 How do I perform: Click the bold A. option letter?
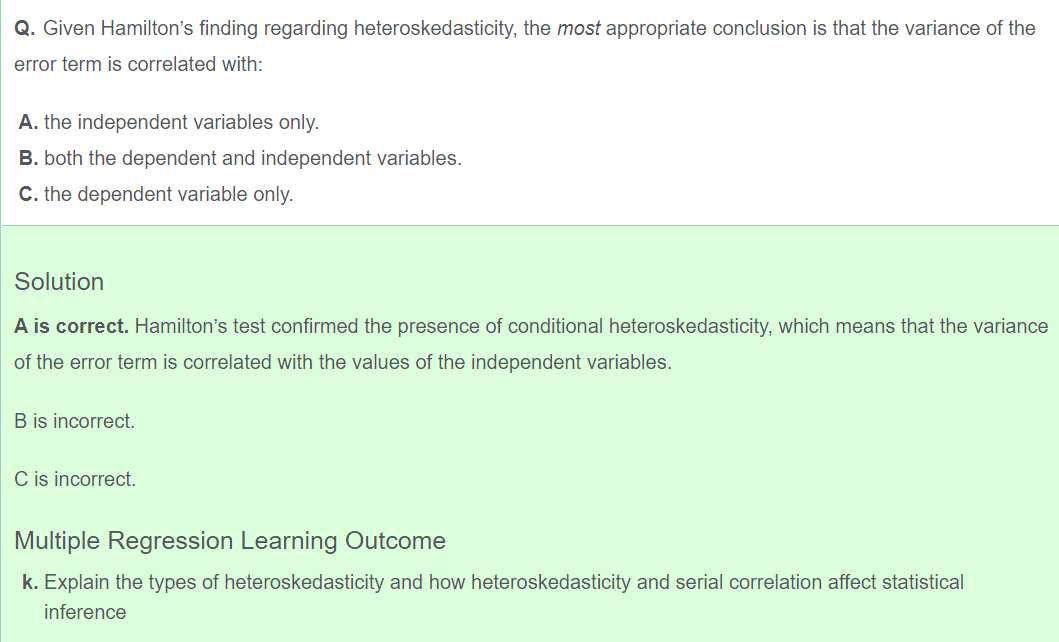tap(28, 122)
